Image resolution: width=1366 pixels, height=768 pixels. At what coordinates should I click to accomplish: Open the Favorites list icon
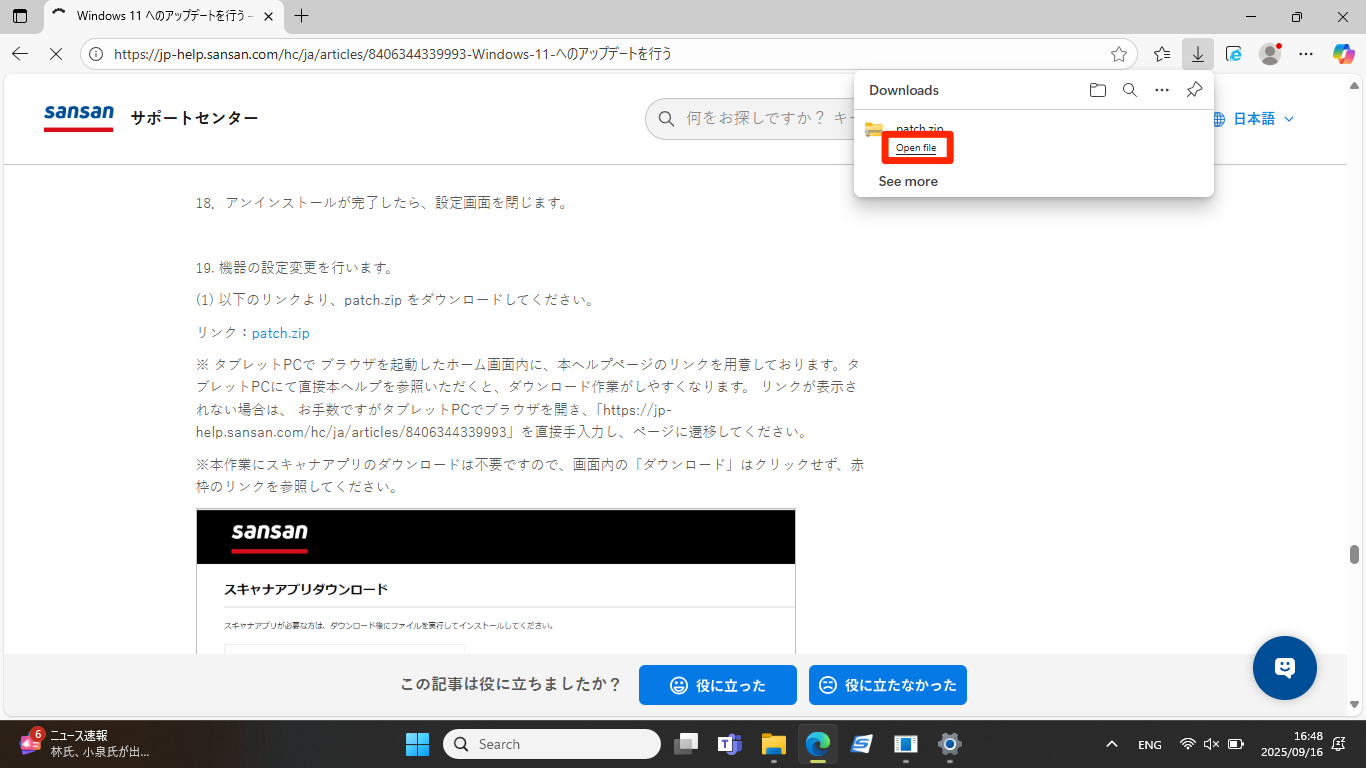click(1162, 54)
